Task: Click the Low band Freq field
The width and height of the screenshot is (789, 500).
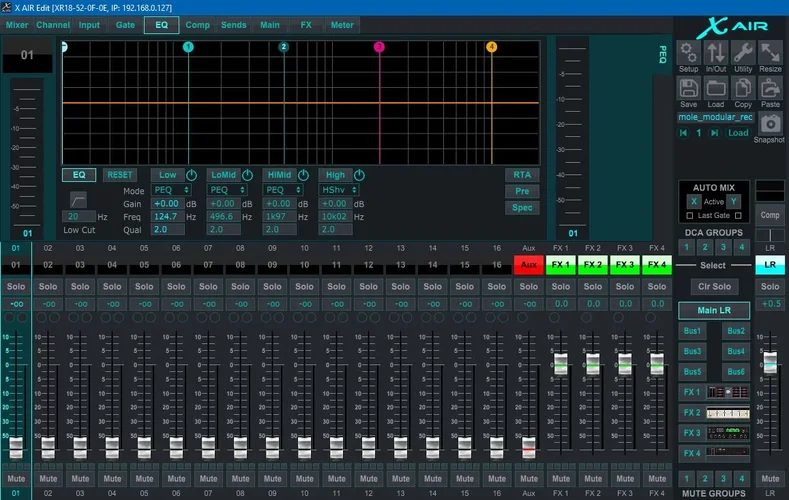Action: 167,215
